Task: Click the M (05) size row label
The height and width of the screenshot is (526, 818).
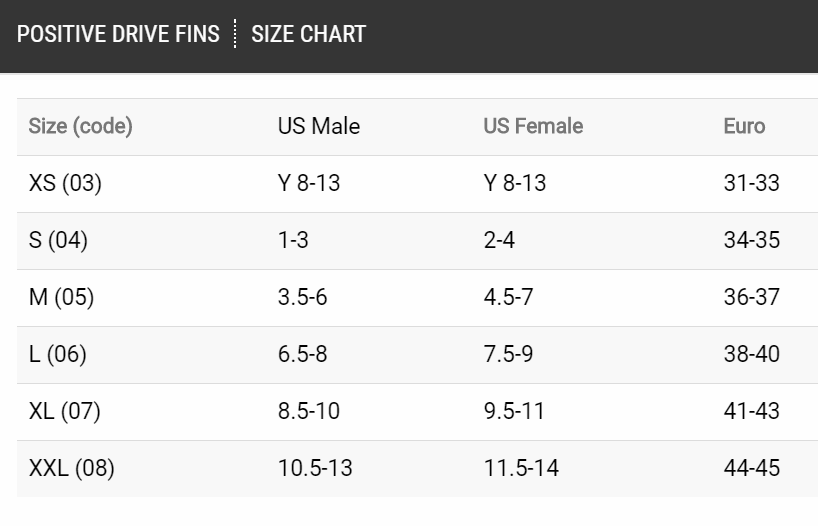Action: pos(61,298)
